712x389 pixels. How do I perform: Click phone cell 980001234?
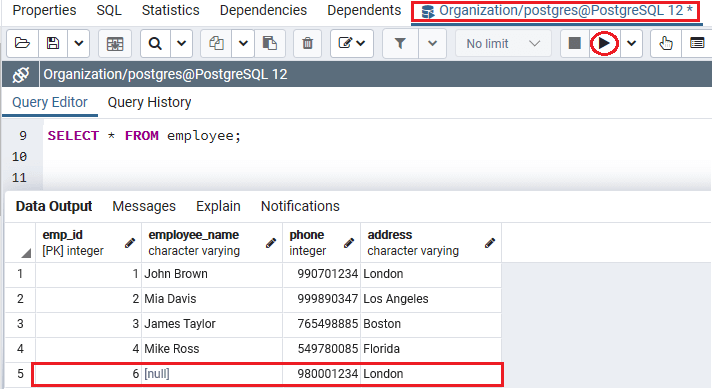(x=321, y=374)
